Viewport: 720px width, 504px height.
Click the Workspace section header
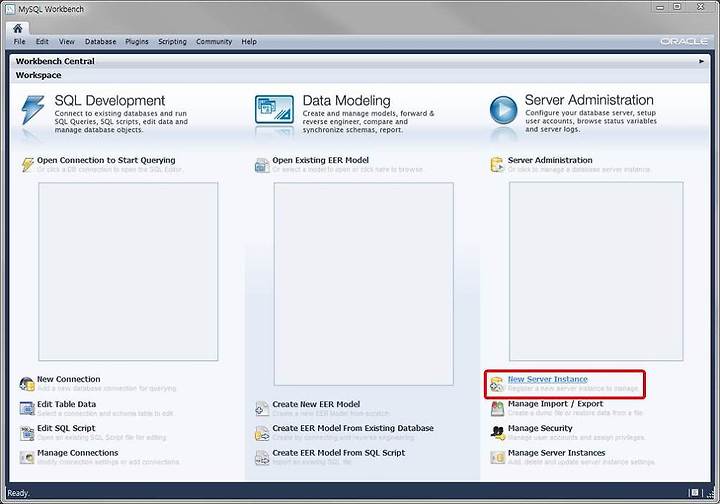tap(39, 75)
